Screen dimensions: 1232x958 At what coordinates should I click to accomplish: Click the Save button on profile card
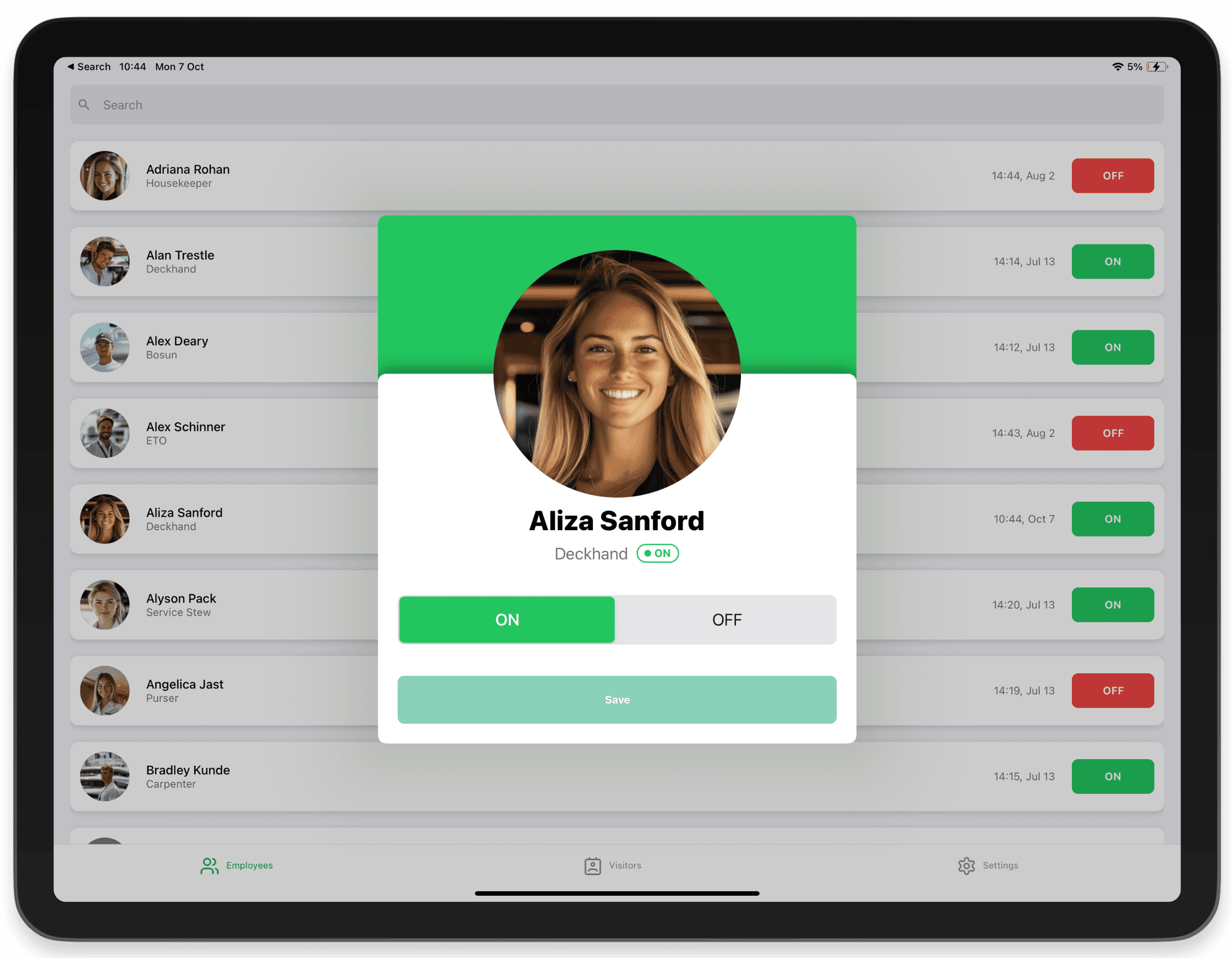tap(616, 699)
